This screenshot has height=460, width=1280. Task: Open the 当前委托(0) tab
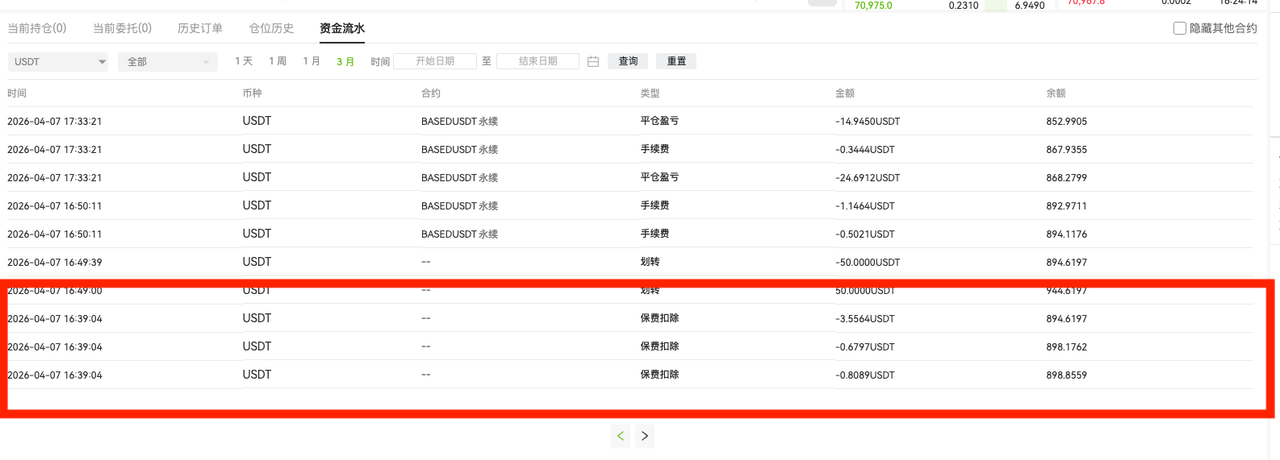(122, 28)
